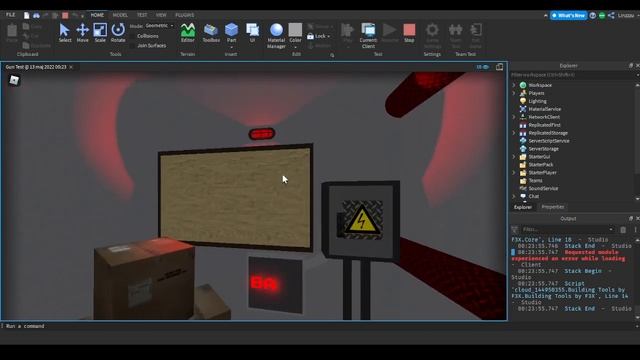
Task: Select MaterialService in the Explorer
Action: click(544, 109)
